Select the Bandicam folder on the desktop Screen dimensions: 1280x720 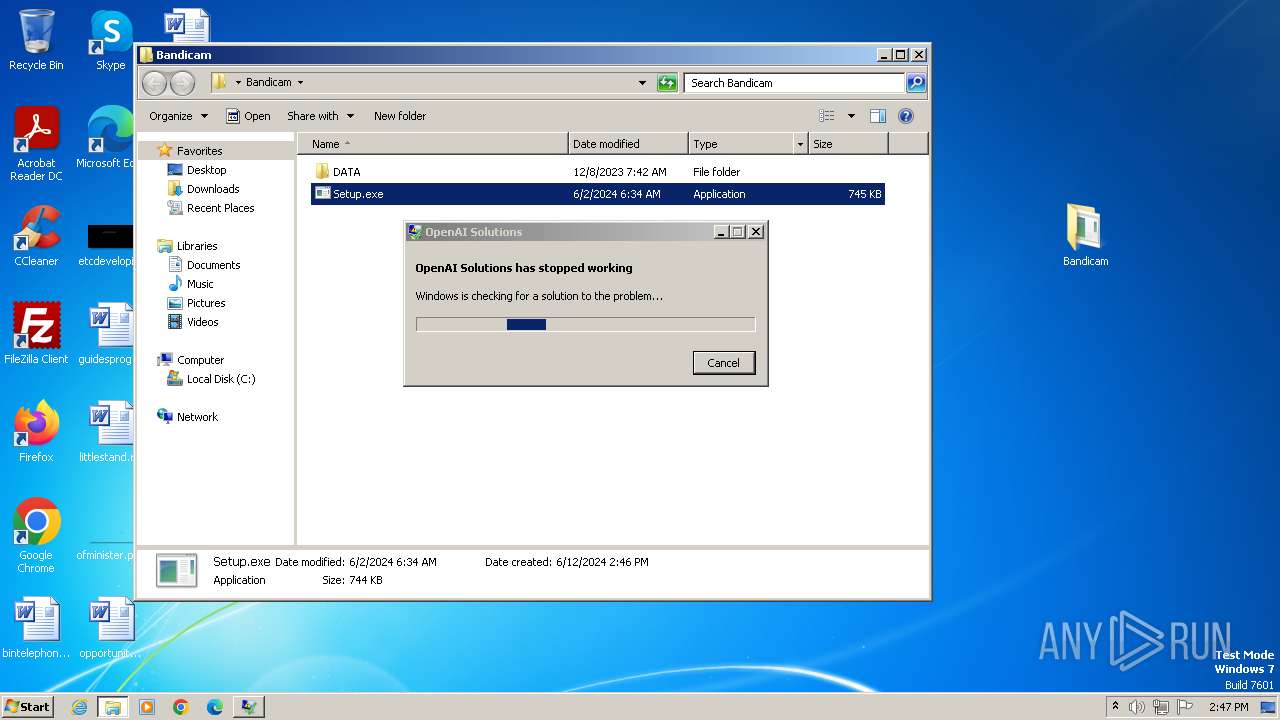click(1085, 236)
